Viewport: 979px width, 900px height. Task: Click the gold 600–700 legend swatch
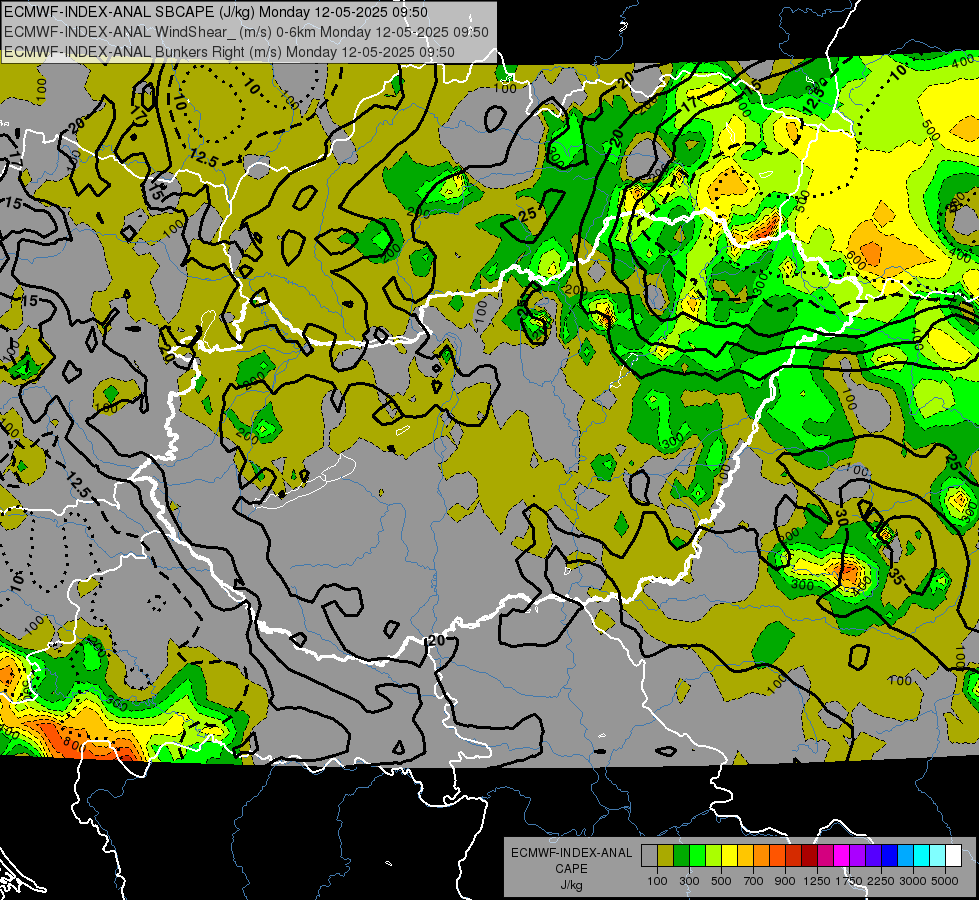tap(745, 855)
